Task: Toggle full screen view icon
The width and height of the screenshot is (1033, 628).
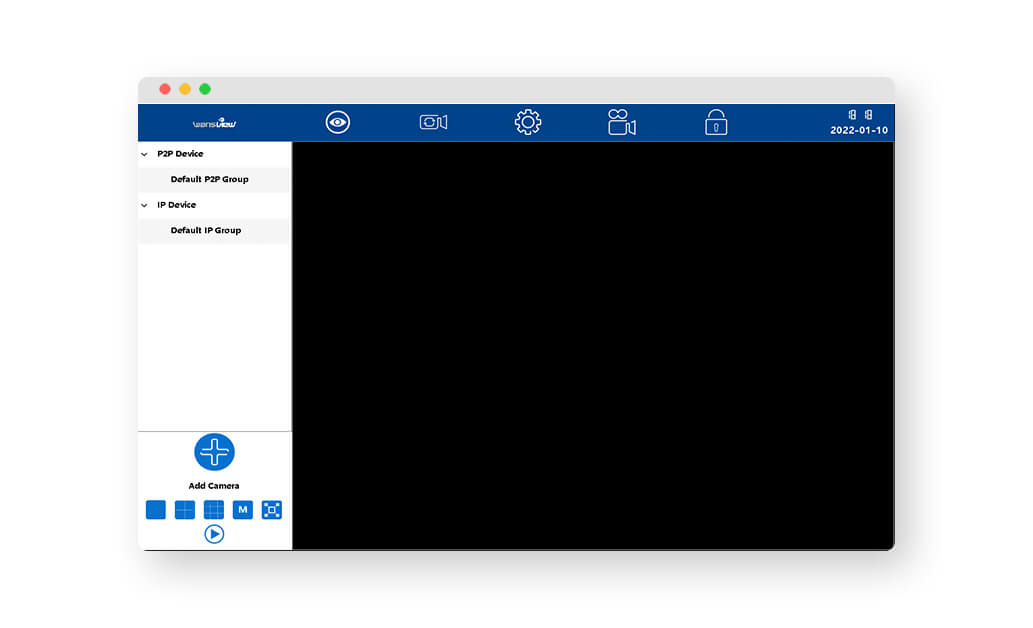Action: [x=271, y=509]
